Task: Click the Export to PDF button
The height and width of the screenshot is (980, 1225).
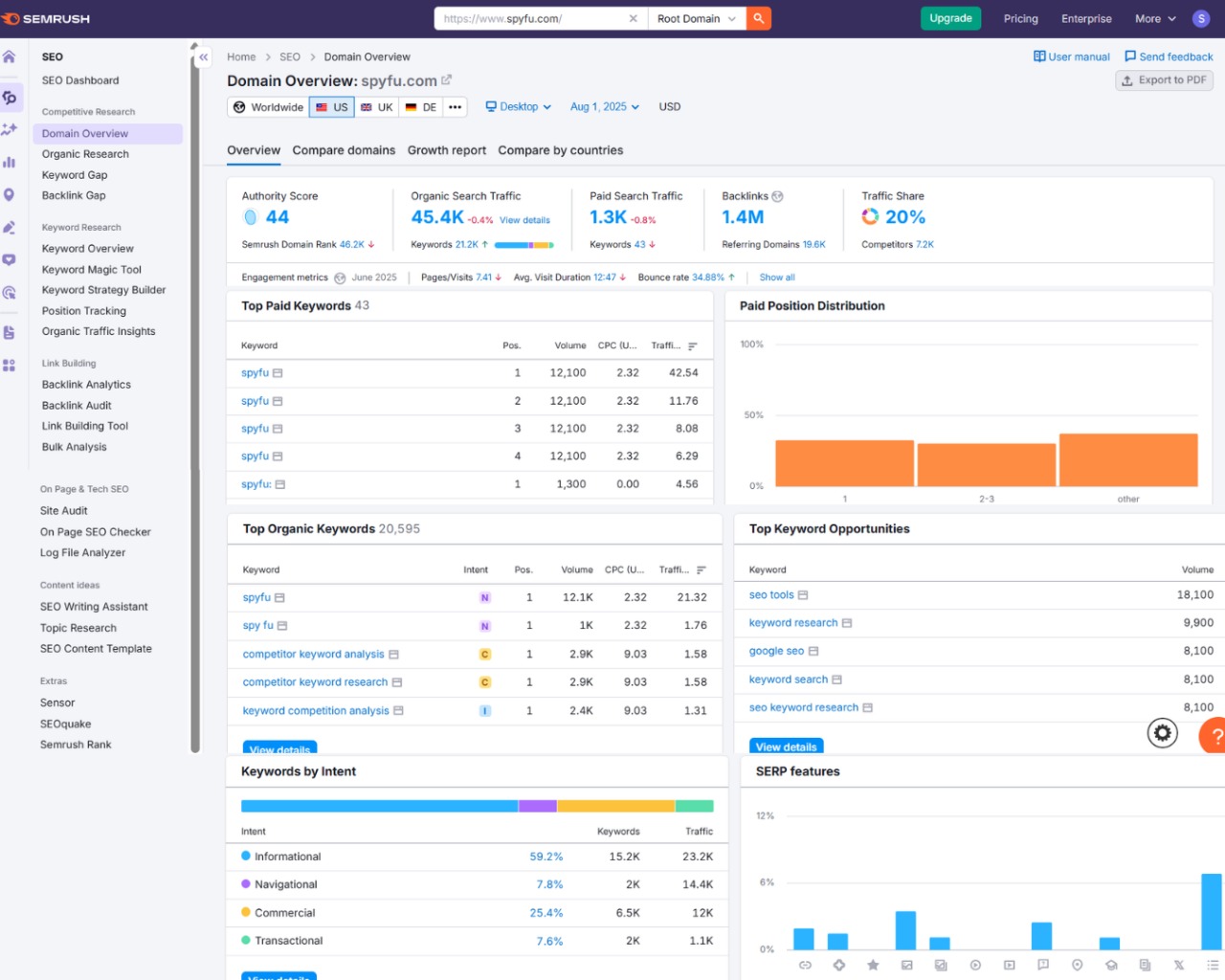Action: click(1164, 80)
